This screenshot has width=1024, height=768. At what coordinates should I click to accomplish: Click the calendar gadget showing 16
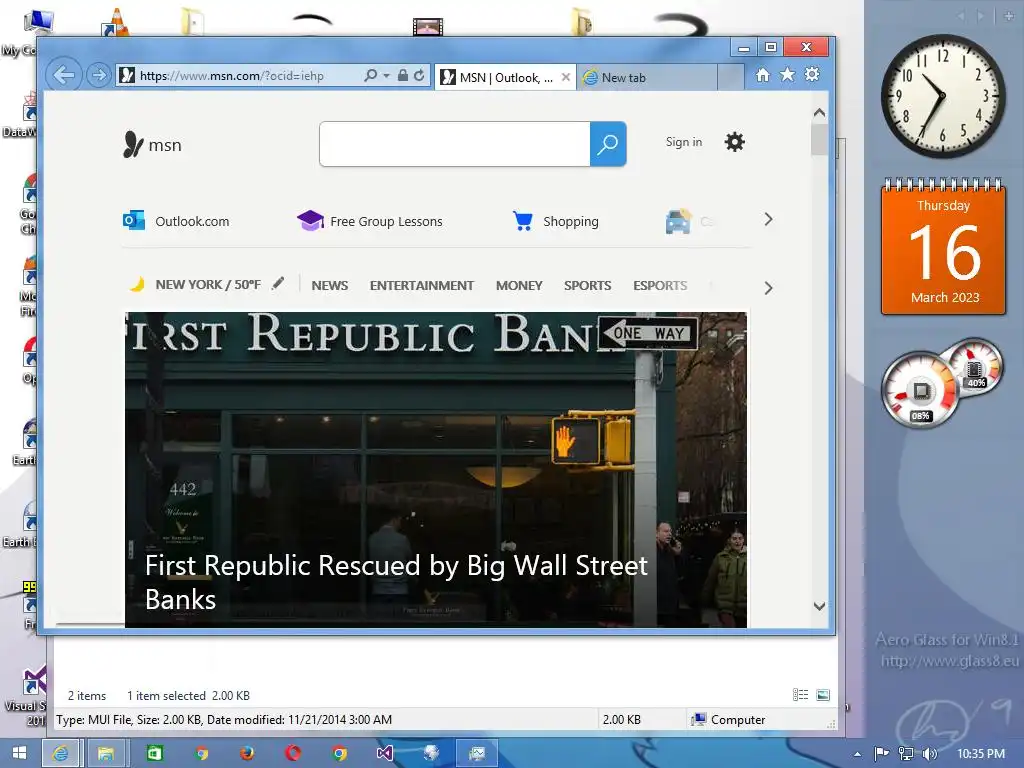(x=944, y=246)
